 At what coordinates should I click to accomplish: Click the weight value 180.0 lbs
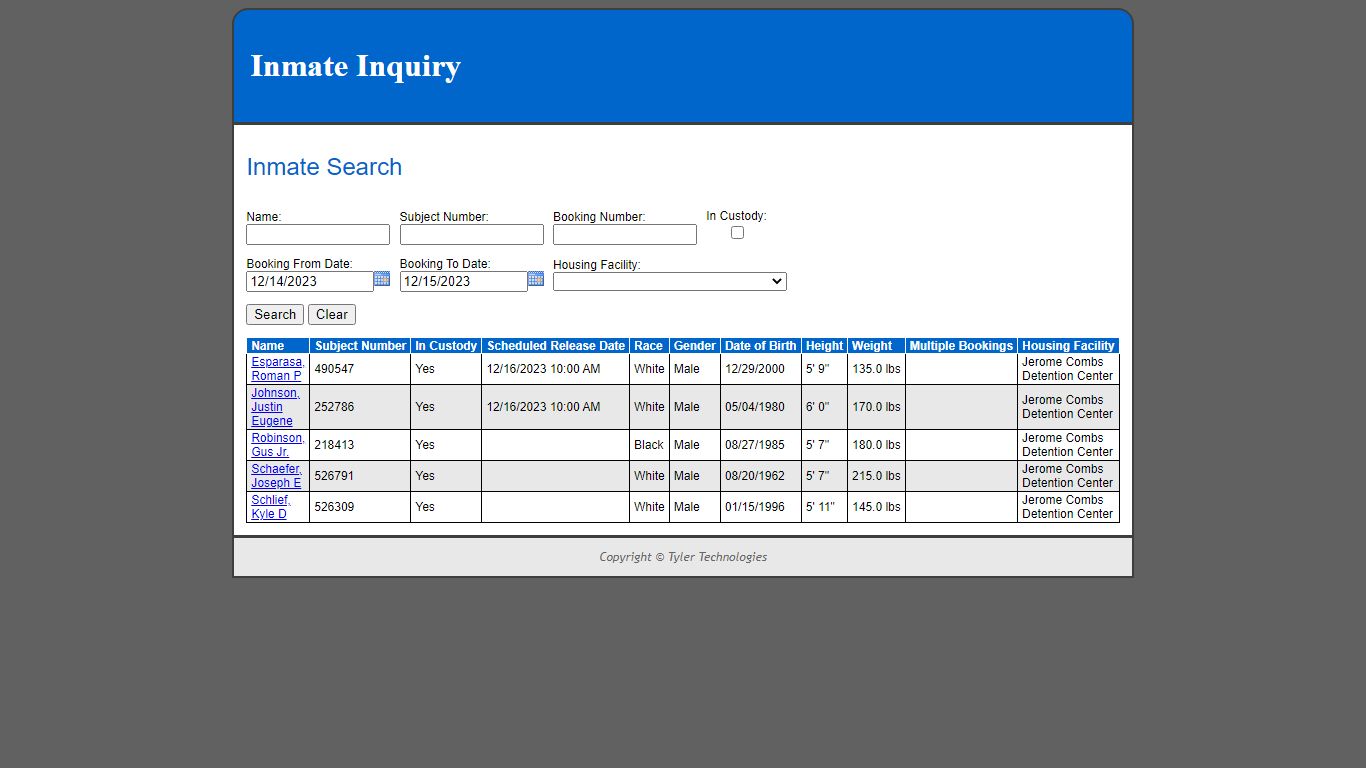click(x=876, y=445)
